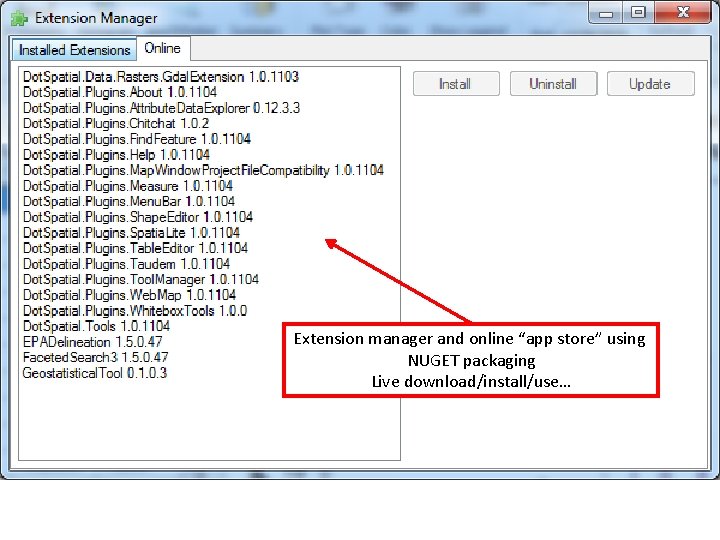This screenshot has height=540, width=720.
Task: Select DotSpatial.Plugins.TableEditor 1.0.1104 entry
Action: coord(135,248)
